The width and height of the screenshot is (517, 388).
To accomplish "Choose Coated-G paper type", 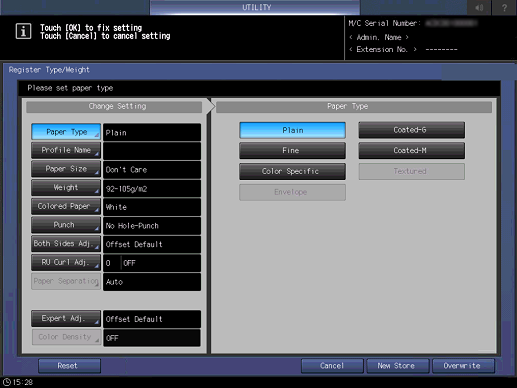I will point(412,130).
